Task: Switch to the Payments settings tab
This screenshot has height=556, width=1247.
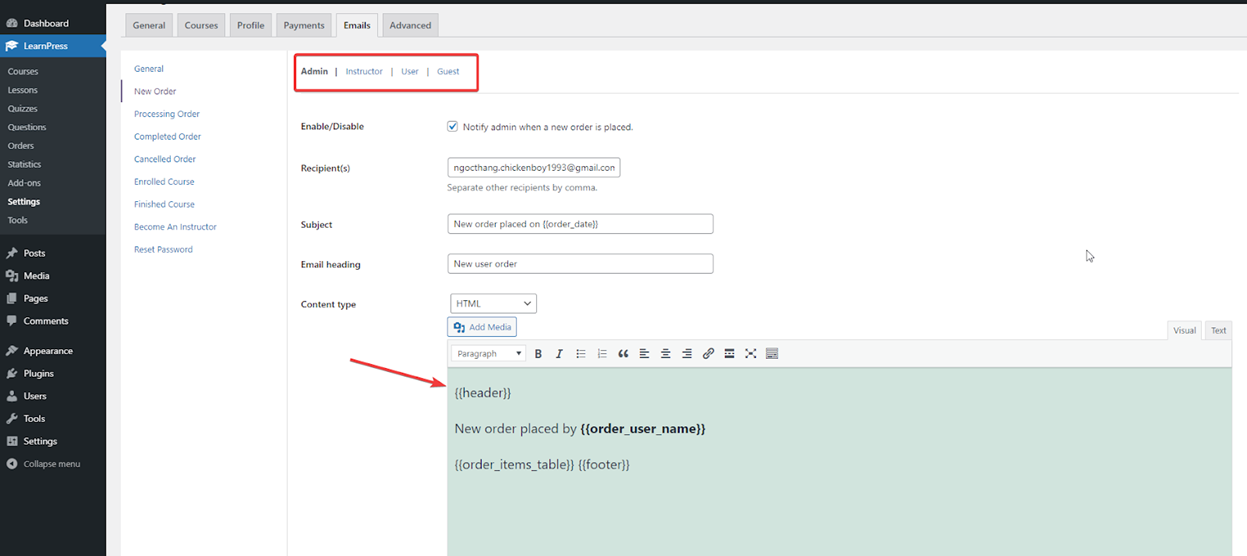Action: [x=304, y=25]
